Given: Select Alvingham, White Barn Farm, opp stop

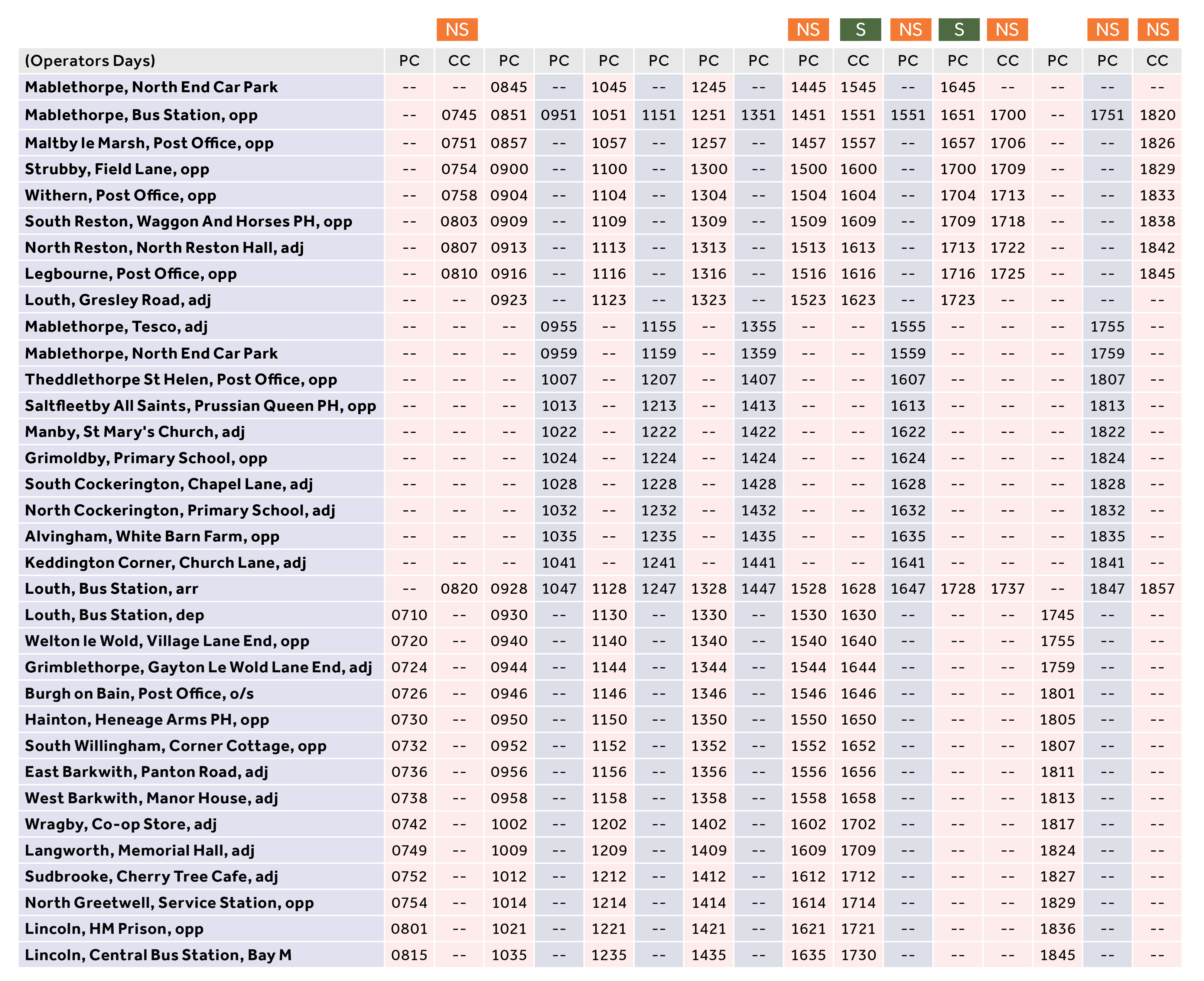Looking at the screenshot, I should coord(152,536).
